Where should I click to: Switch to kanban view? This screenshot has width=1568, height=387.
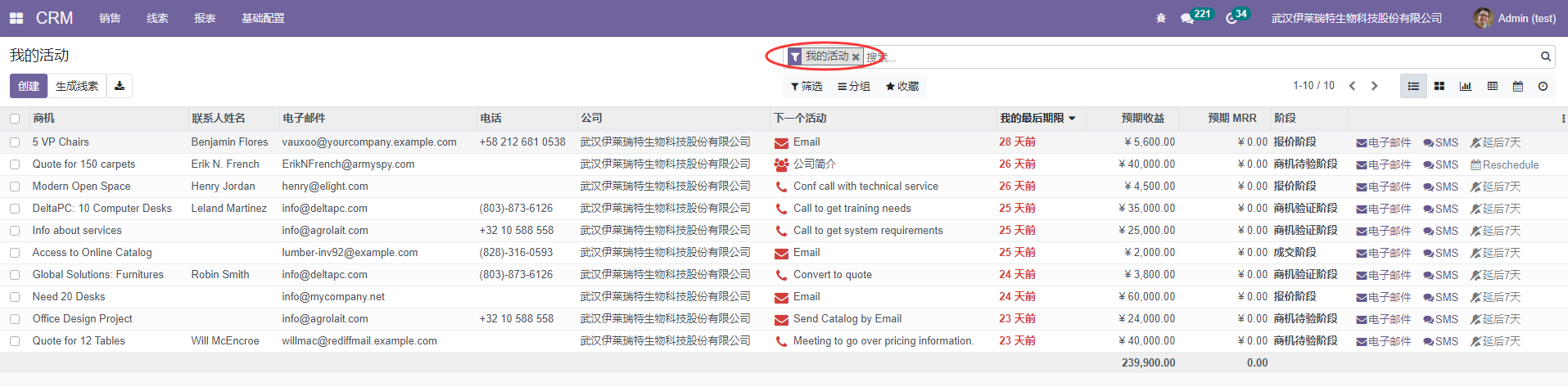pyautogui.click(x=1439, y=86)
